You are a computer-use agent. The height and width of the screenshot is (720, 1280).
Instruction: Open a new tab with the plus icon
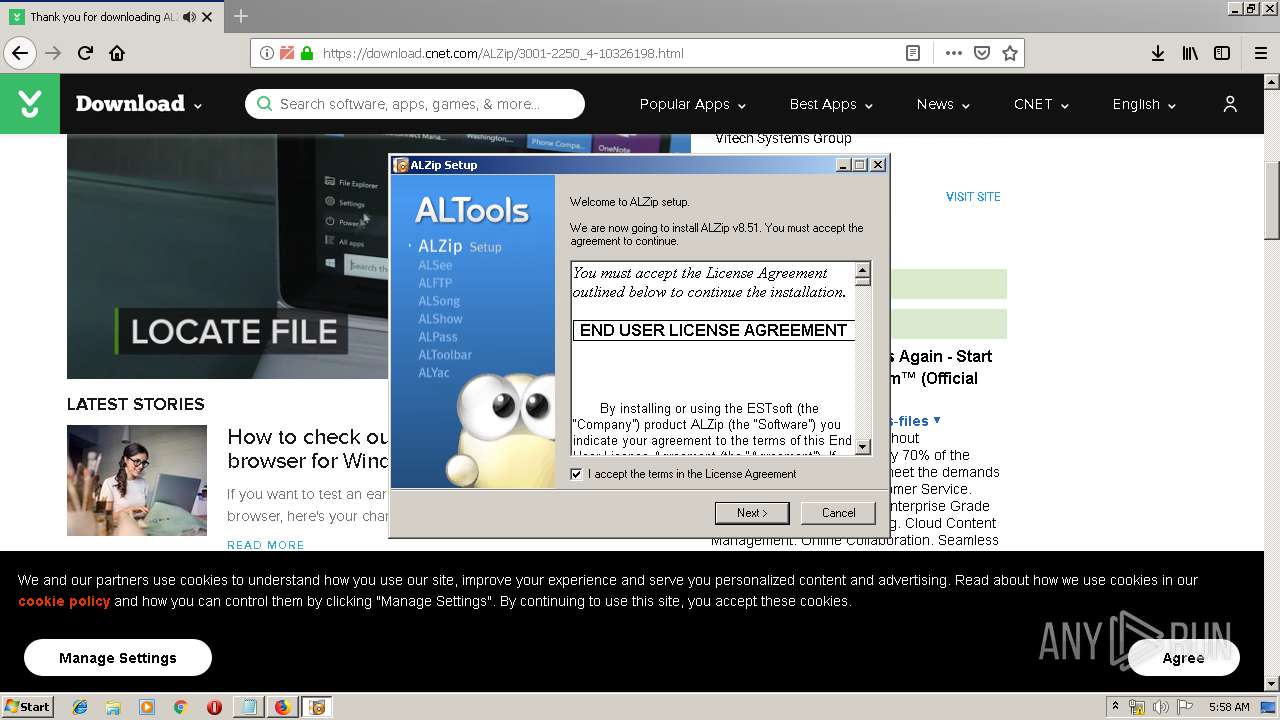click(241, 16)
